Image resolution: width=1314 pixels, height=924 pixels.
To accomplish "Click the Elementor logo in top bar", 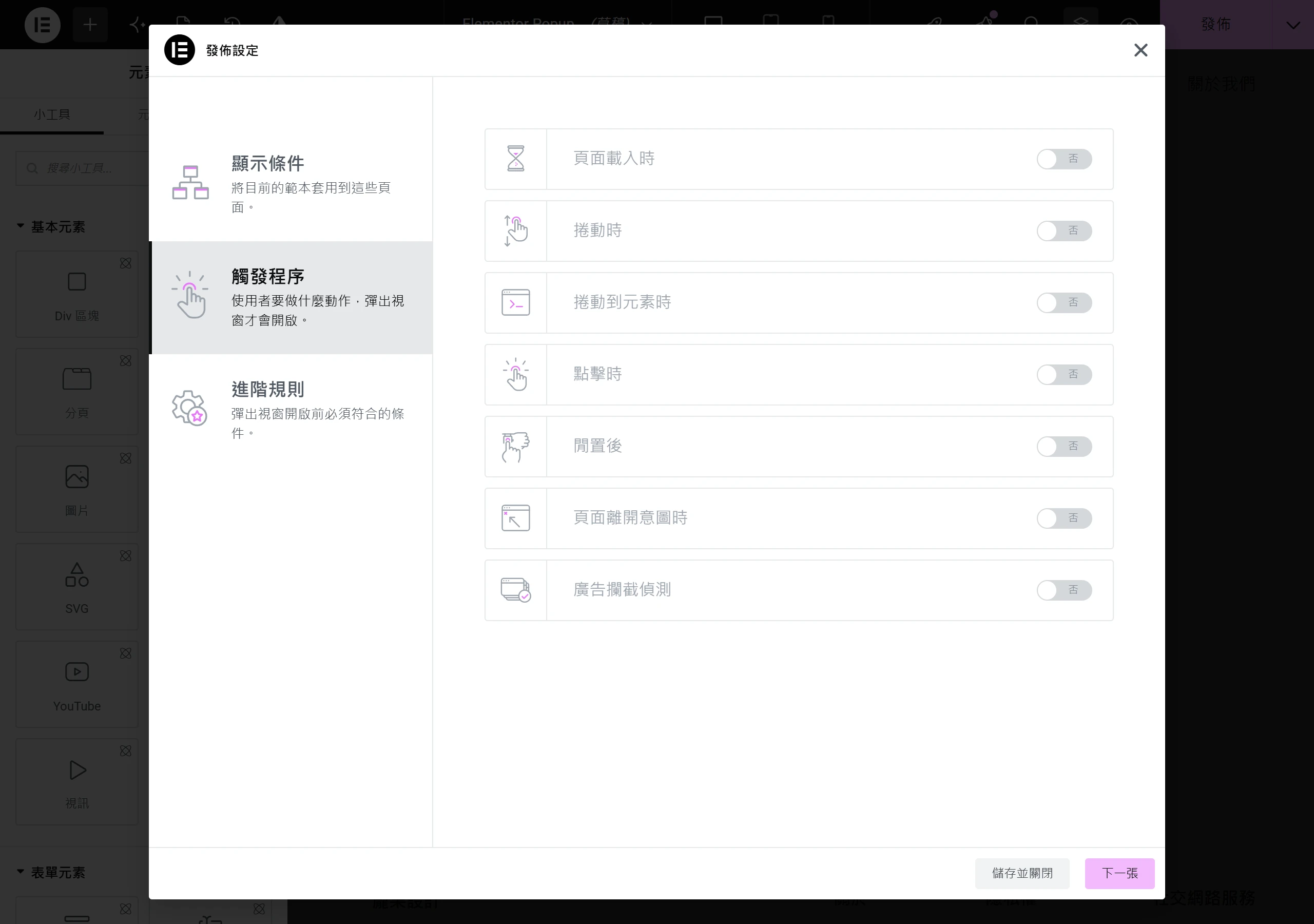I will point(43,25).
